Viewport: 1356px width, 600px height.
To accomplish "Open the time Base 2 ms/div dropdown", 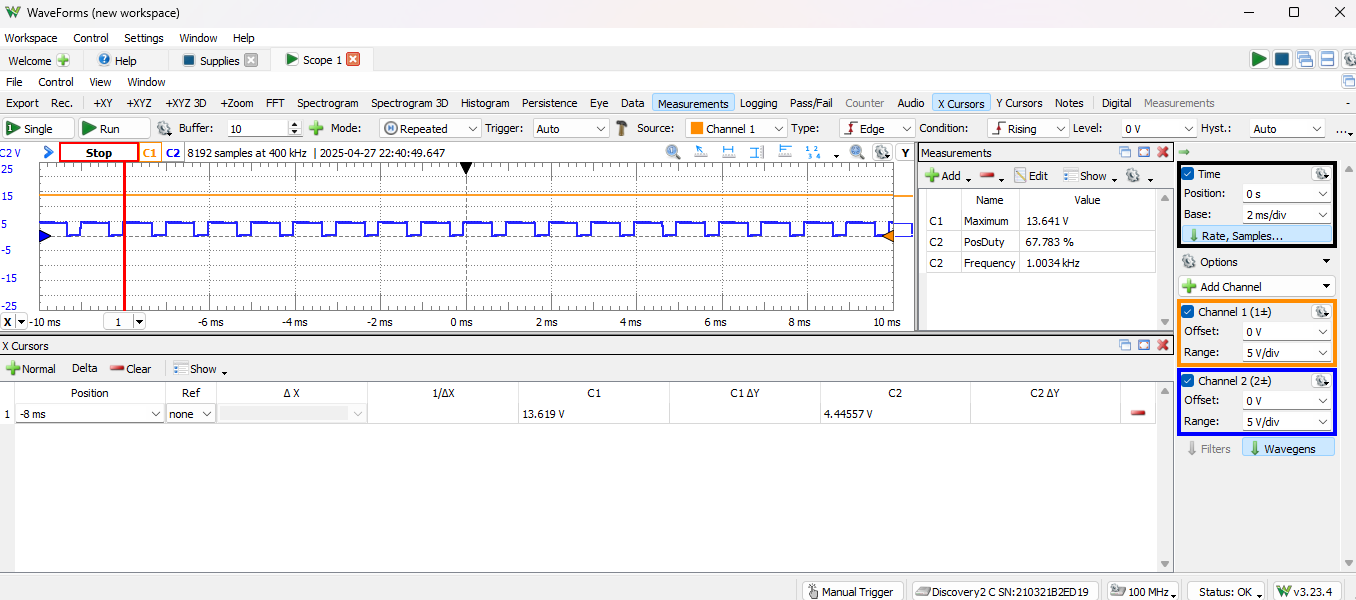I will coord(1286,214).
